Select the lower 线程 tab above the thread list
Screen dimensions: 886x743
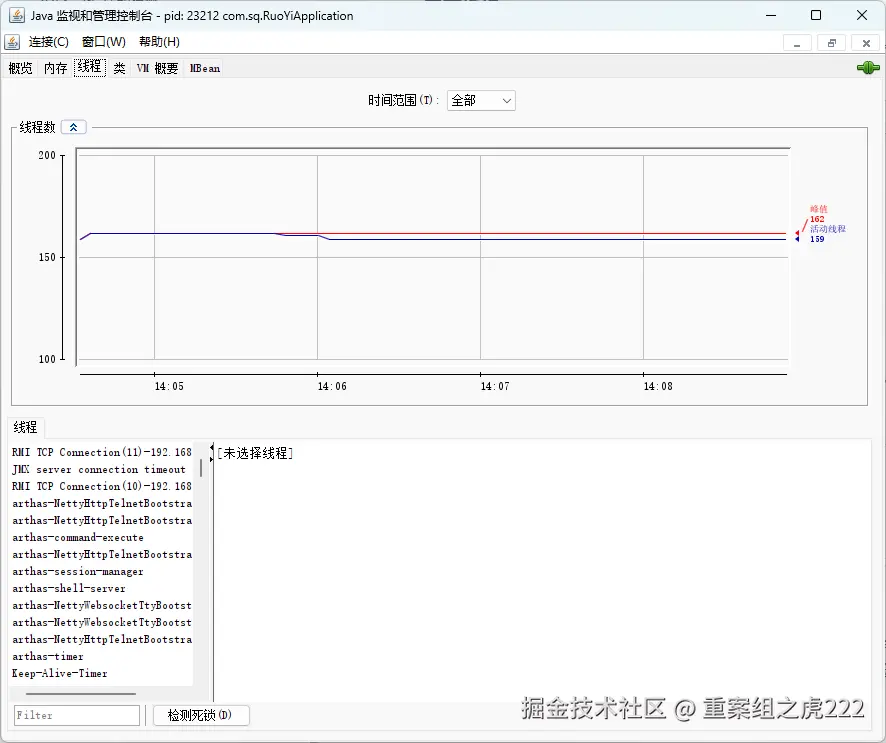25,427
